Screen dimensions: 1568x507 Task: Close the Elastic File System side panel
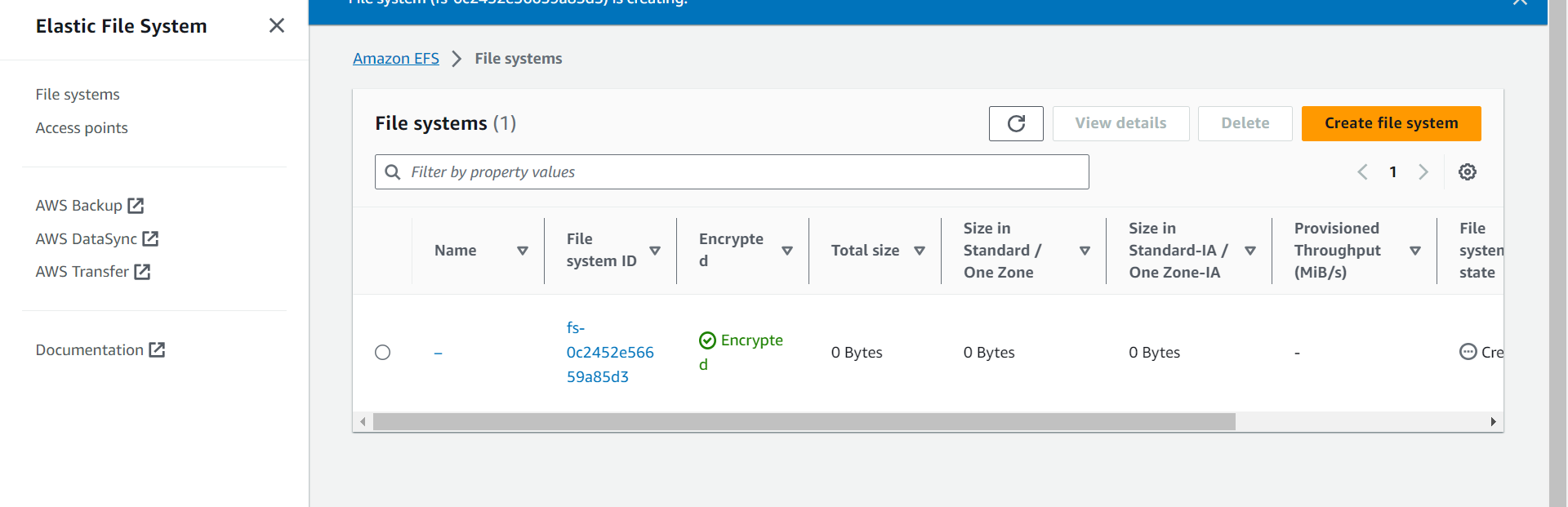point(277,25)
